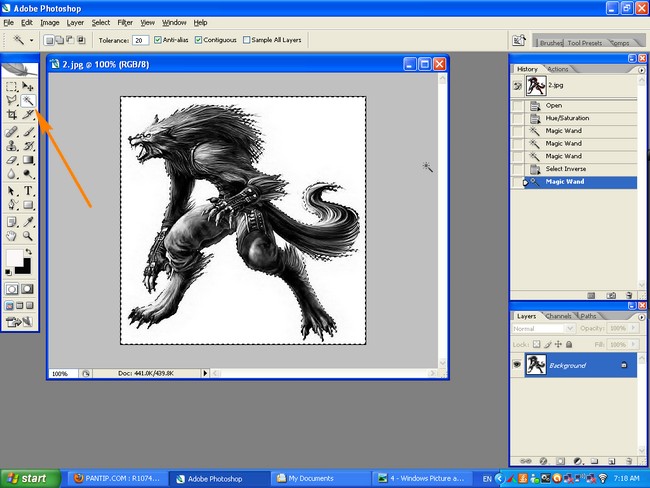Viewport: 650px width, 488px height.
Task: Select the Polygonal Lasso tool
Action: (11, 100)
